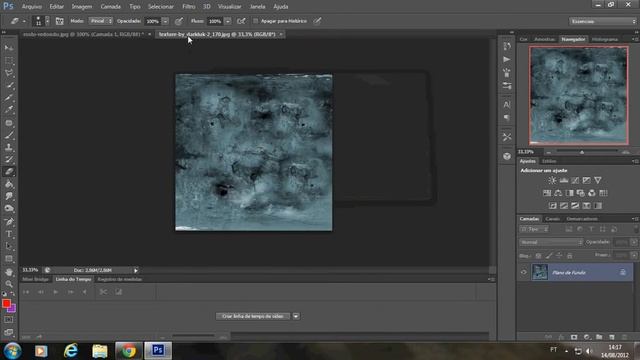This screenshot has width=640, height=360.
Task: Click the purple background color swatch
Action: (13, 309)
